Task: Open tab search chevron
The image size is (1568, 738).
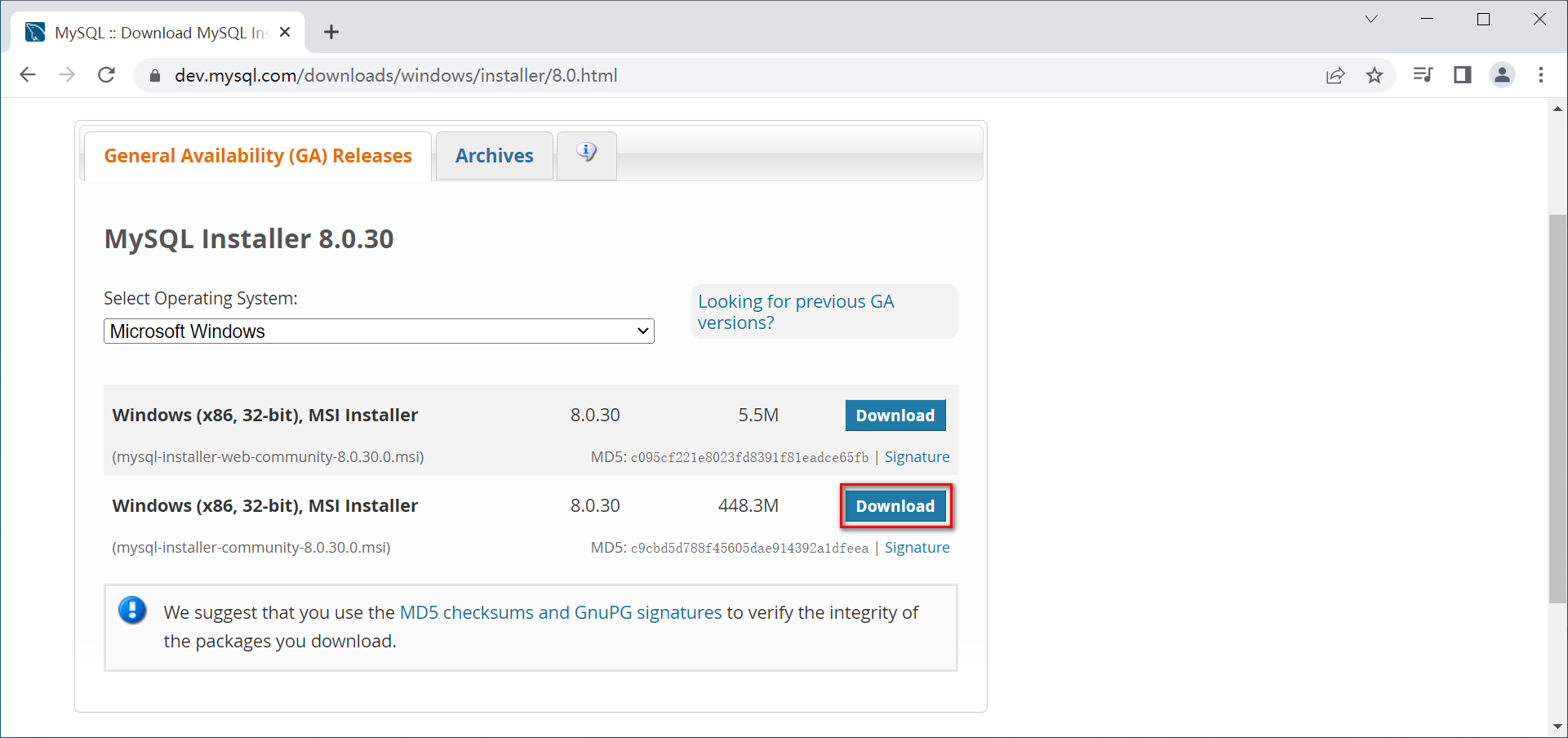Action: click(1371, 19)
